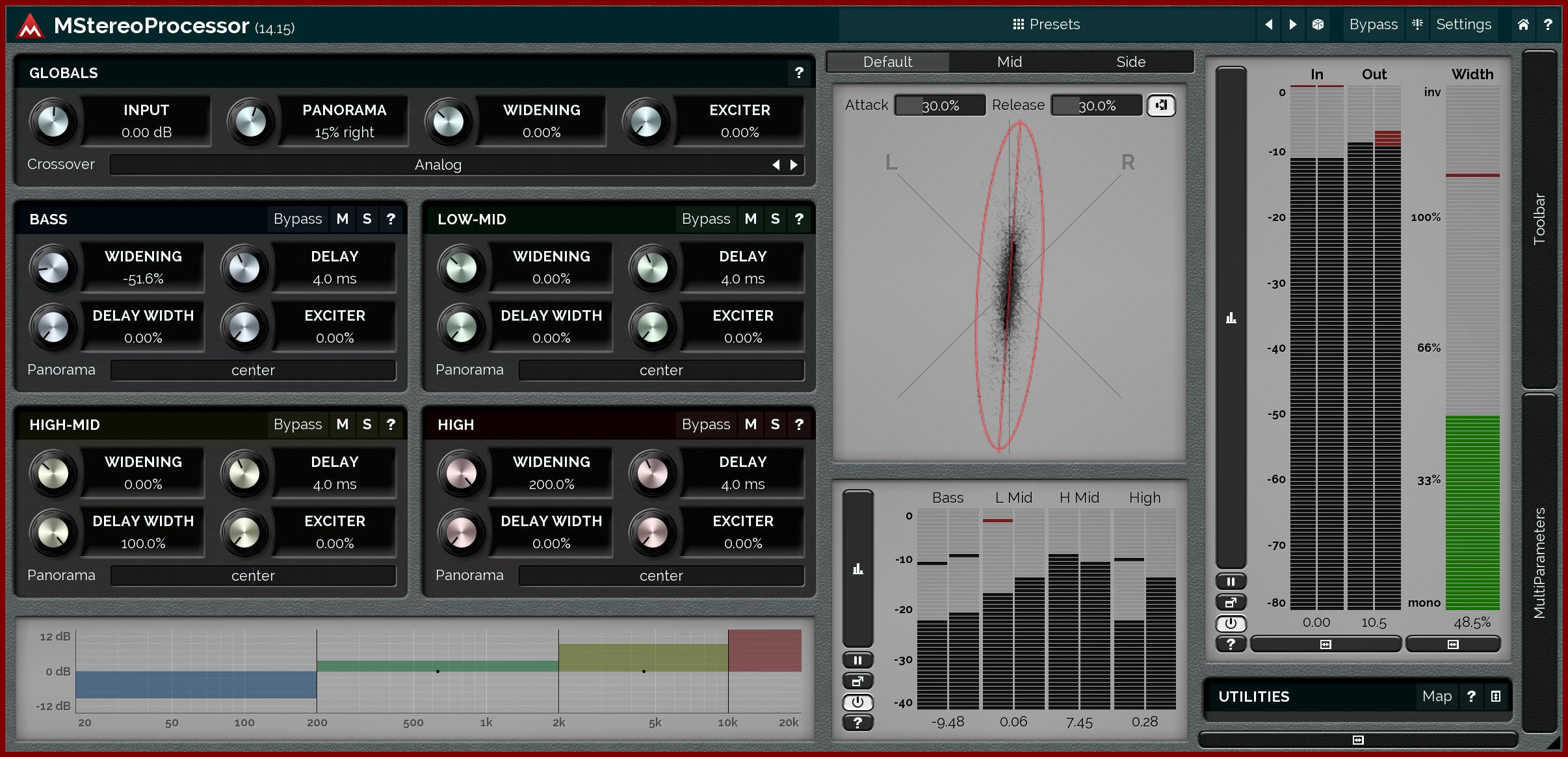Mute the BASS band
The height and width of the screenshot is (757, 1568).
(x=343, y=219)
